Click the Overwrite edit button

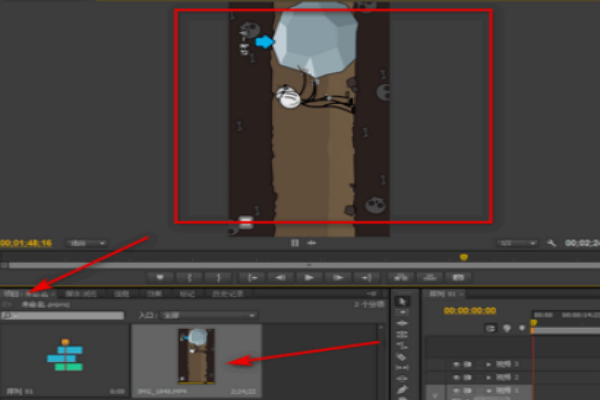430,278
